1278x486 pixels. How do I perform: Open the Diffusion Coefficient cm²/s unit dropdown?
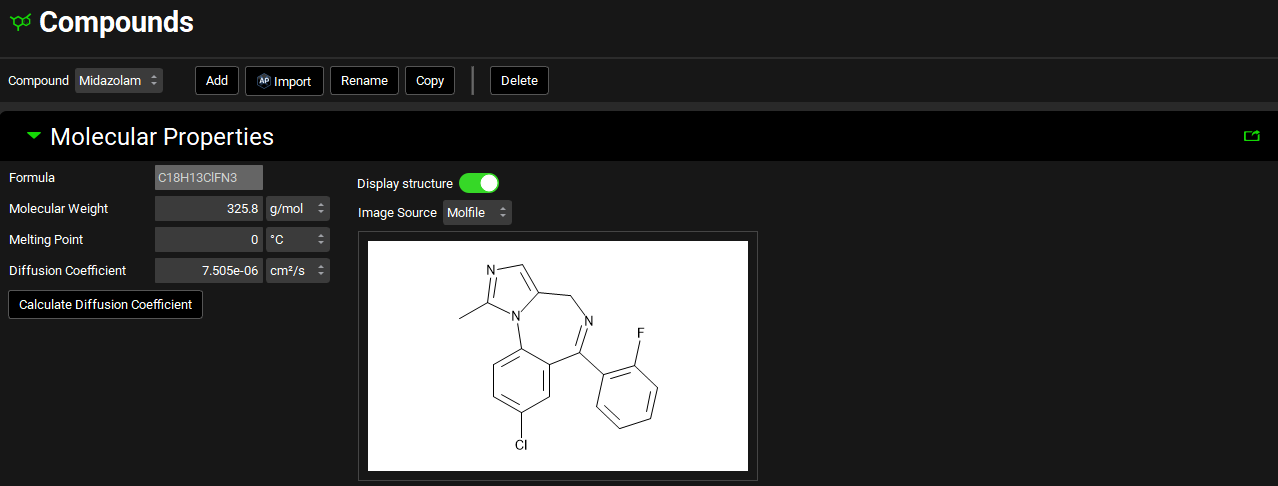pos(297,271)
